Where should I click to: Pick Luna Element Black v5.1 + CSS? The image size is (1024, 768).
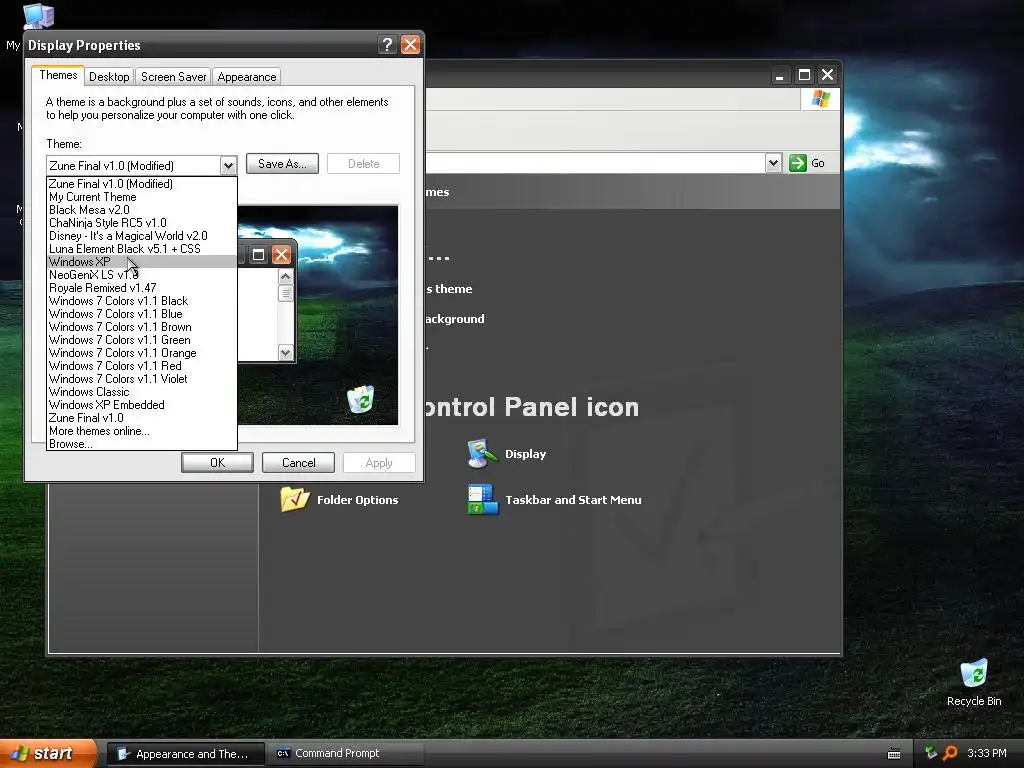point(142,249)
